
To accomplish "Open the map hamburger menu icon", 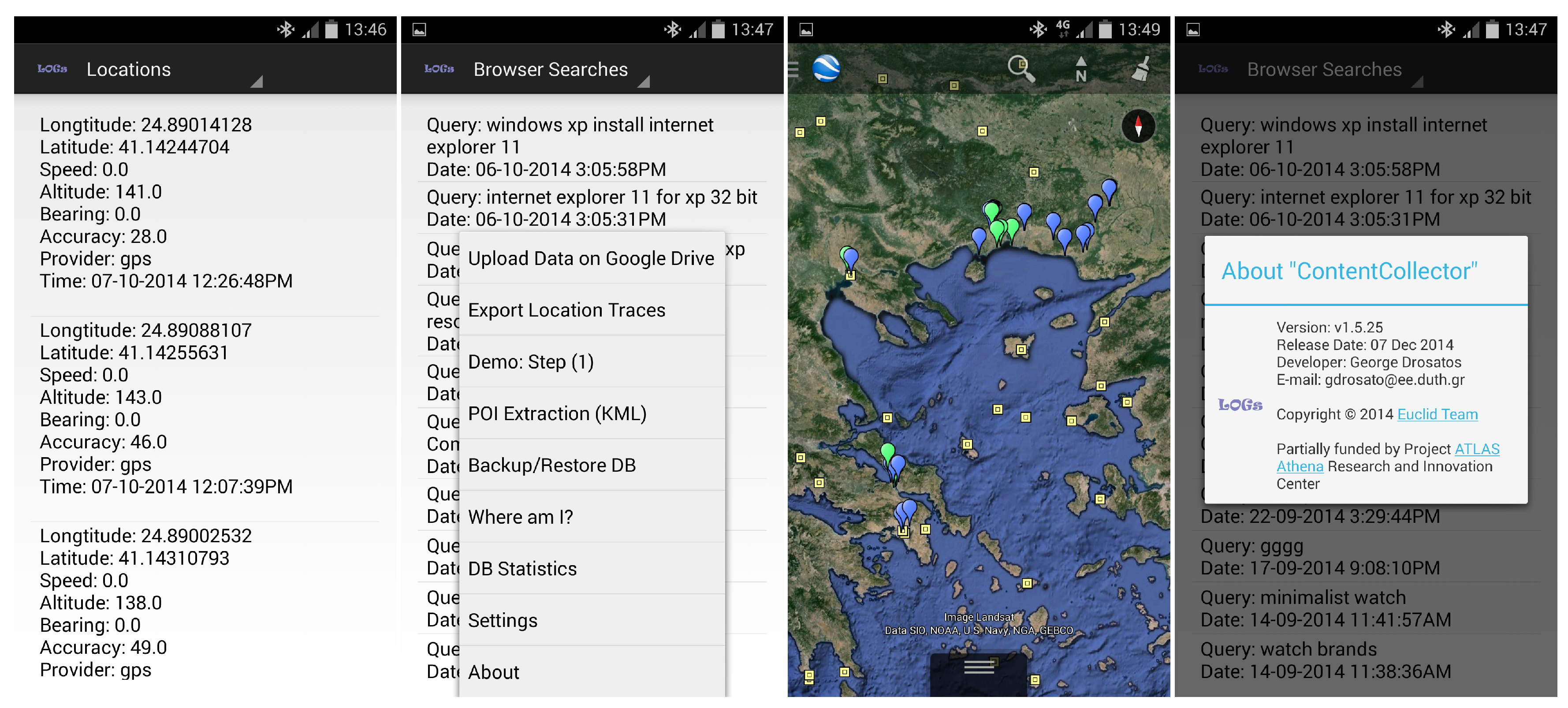I will point(793,69).
